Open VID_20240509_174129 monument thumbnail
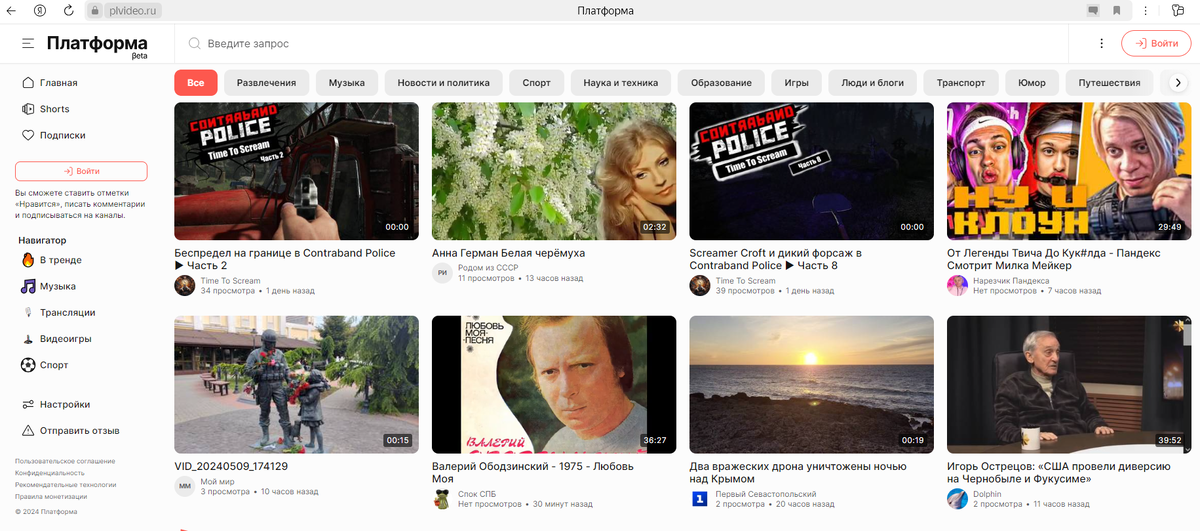 click(296, 384)
